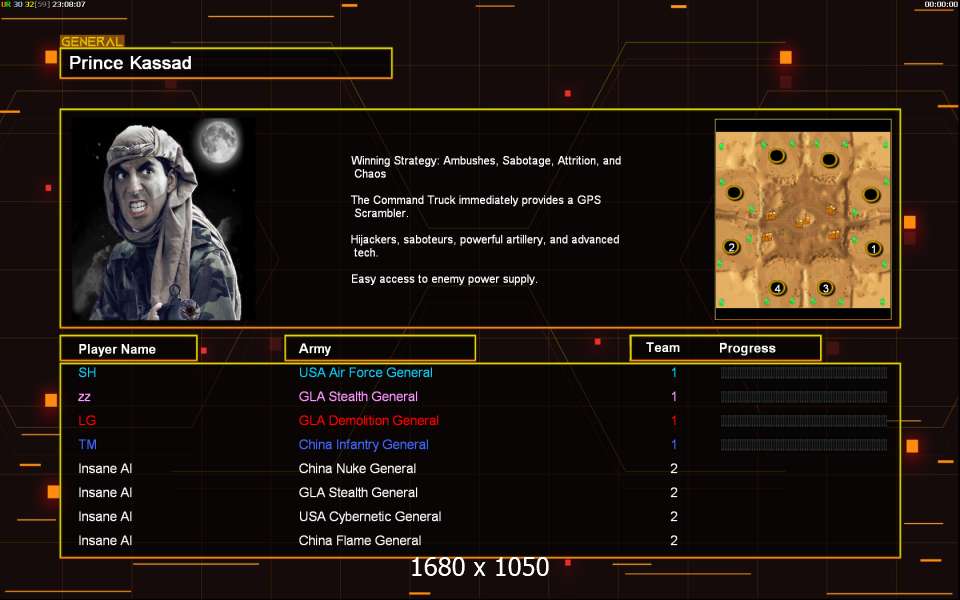This screenshot has width=960, height=600.
Task: Click the USA Cybernetic General army entry
Action: coord(370,517)
